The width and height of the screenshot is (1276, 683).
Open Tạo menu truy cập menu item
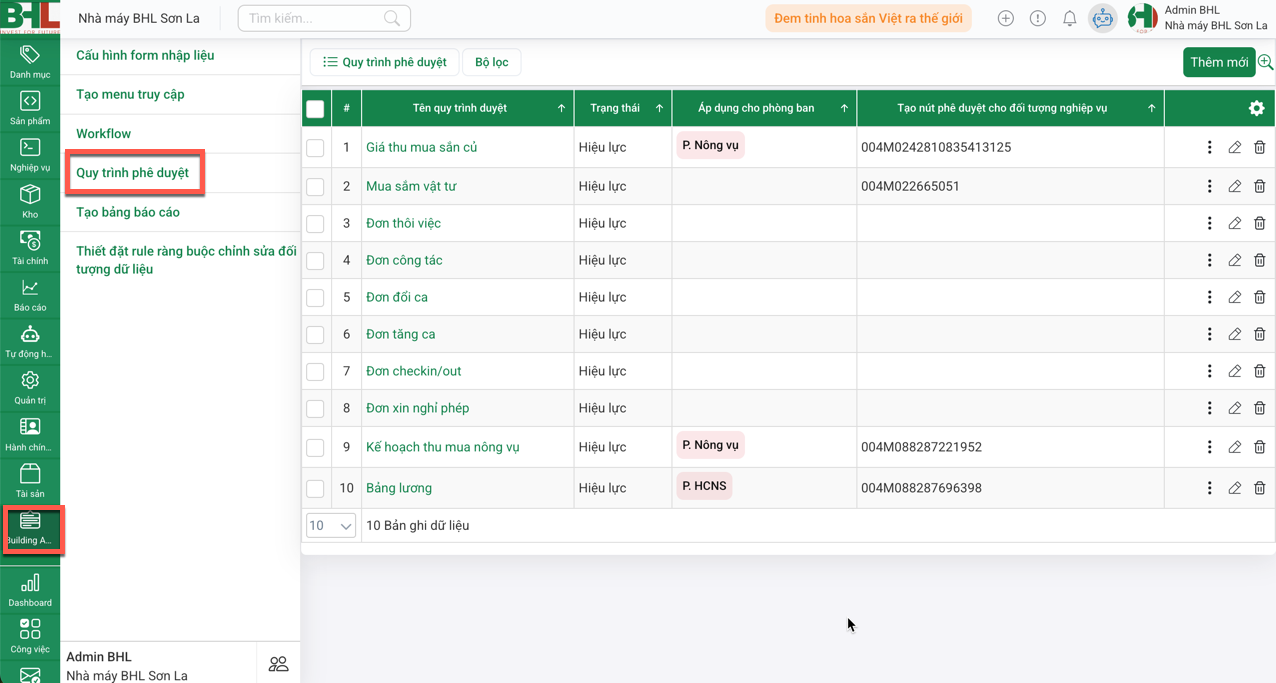pyautogui.click(x=130, y=94)
